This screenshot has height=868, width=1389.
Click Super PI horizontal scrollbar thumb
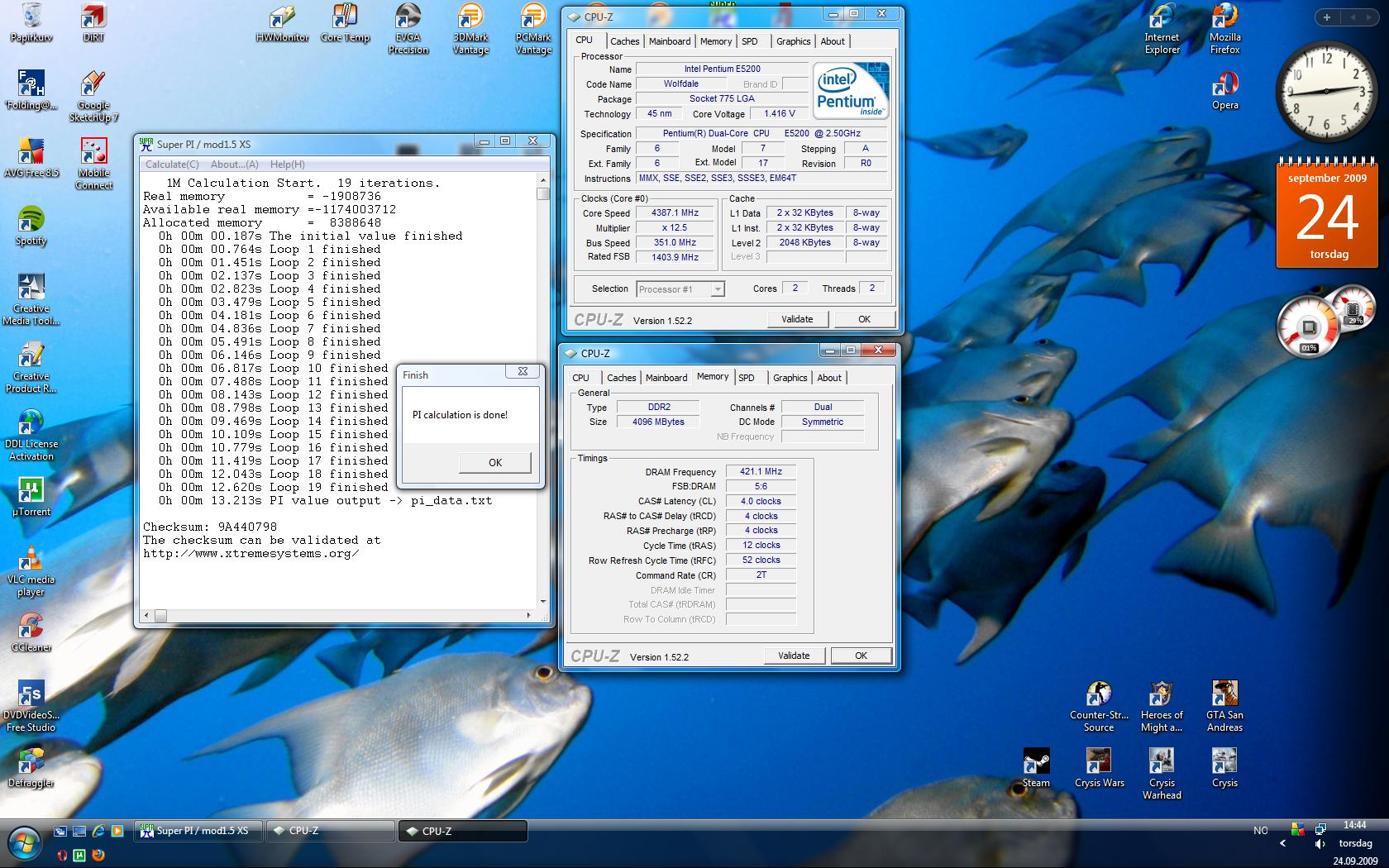pos(160,615)
